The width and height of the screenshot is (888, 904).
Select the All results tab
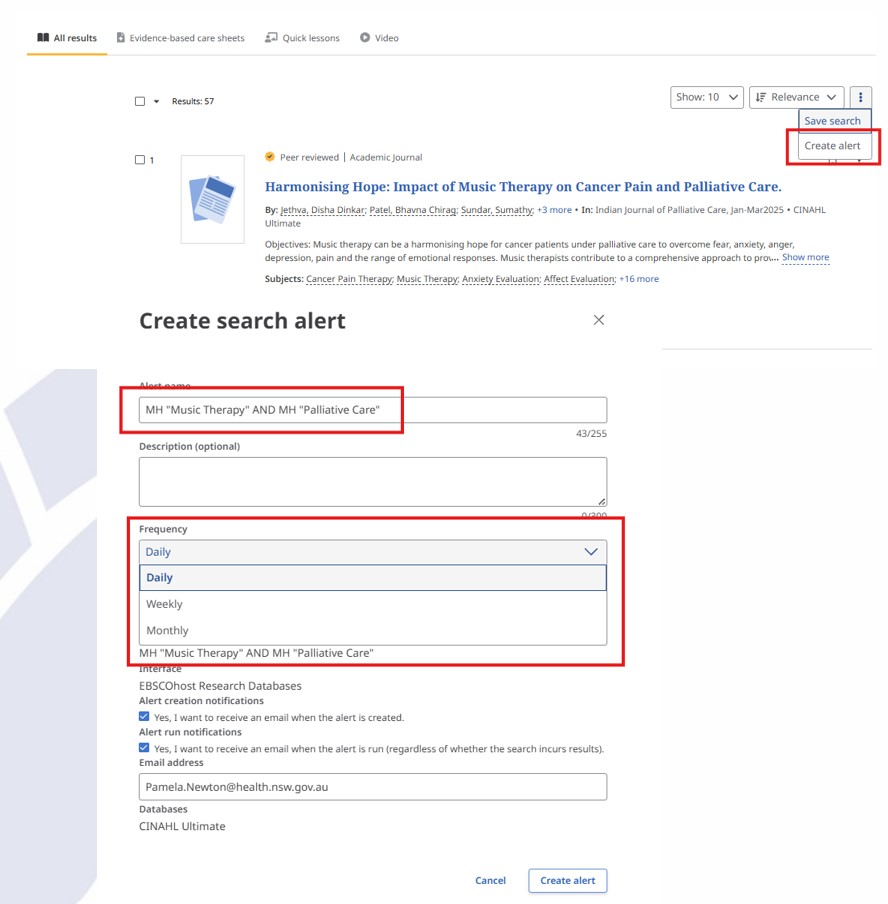pos(67,38)
